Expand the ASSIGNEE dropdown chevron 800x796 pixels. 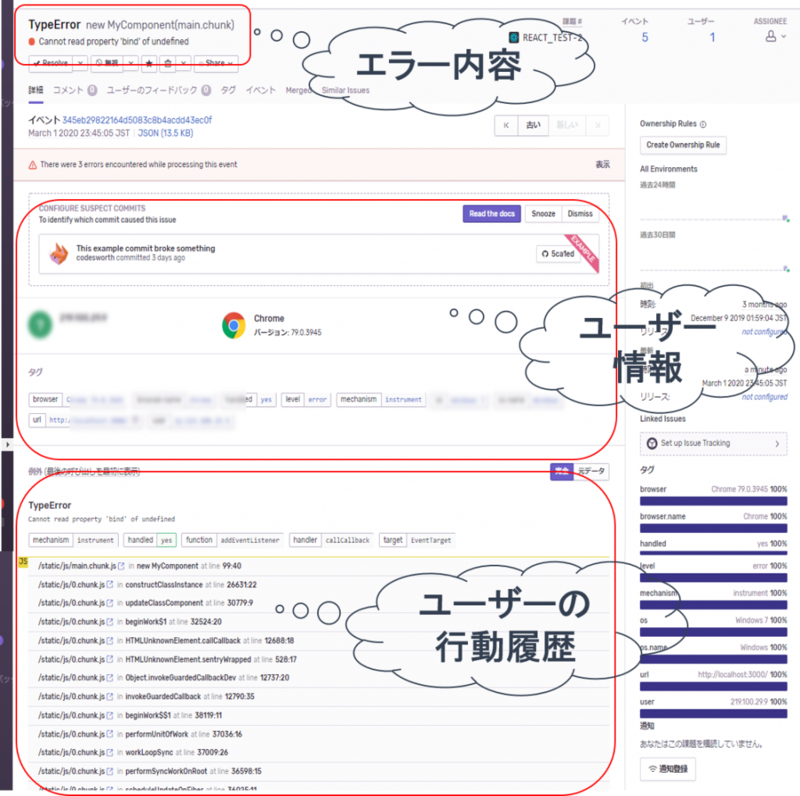[784, 36]
